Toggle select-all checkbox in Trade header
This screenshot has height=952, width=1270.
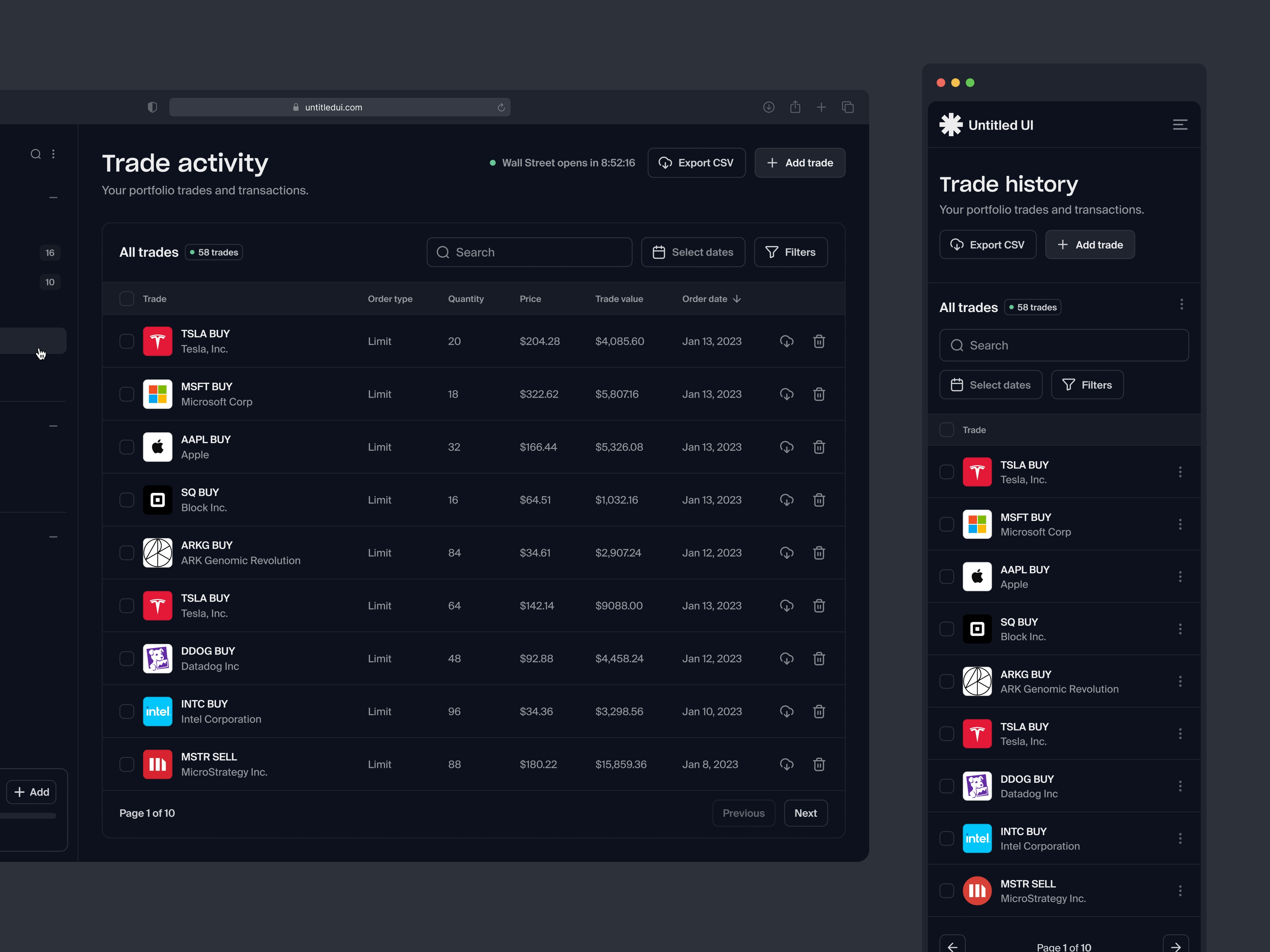click(127, 299)
